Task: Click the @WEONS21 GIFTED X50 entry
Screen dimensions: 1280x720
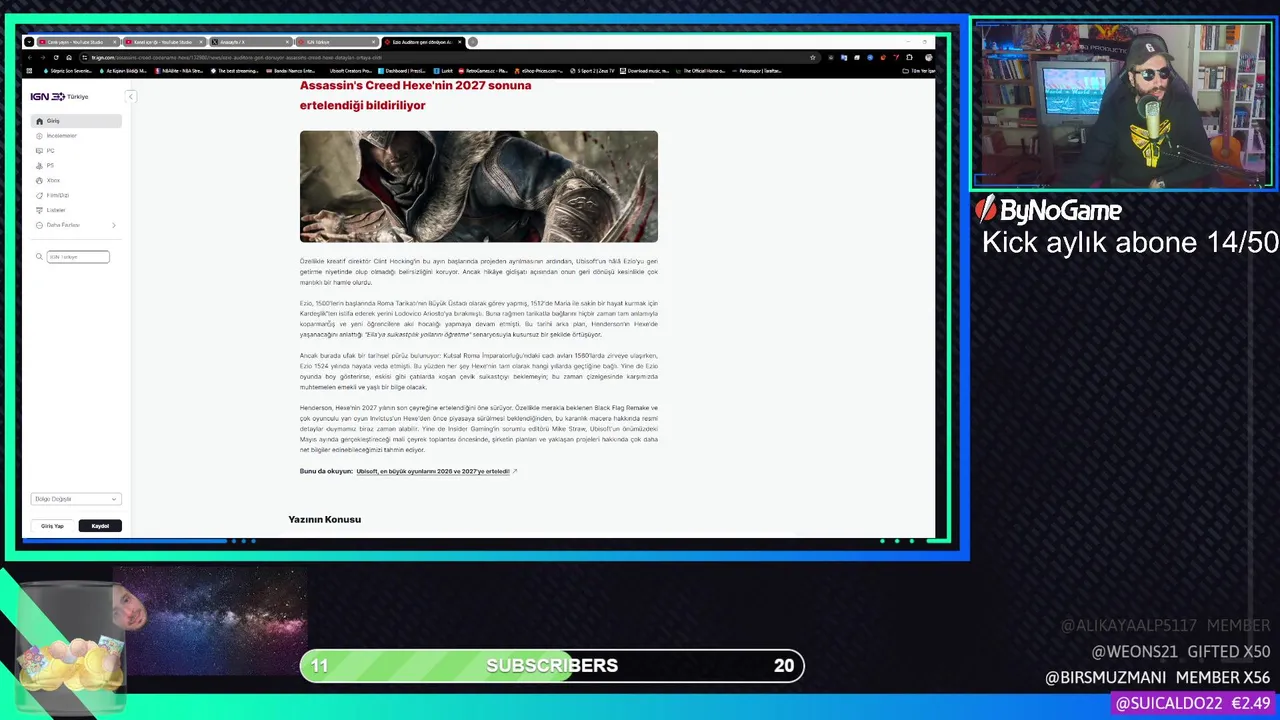Action: tap(1180, 651)
